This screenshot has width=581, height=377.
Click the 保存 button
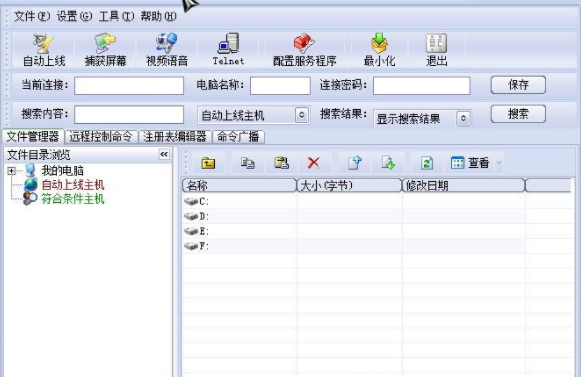pos(518,85)
